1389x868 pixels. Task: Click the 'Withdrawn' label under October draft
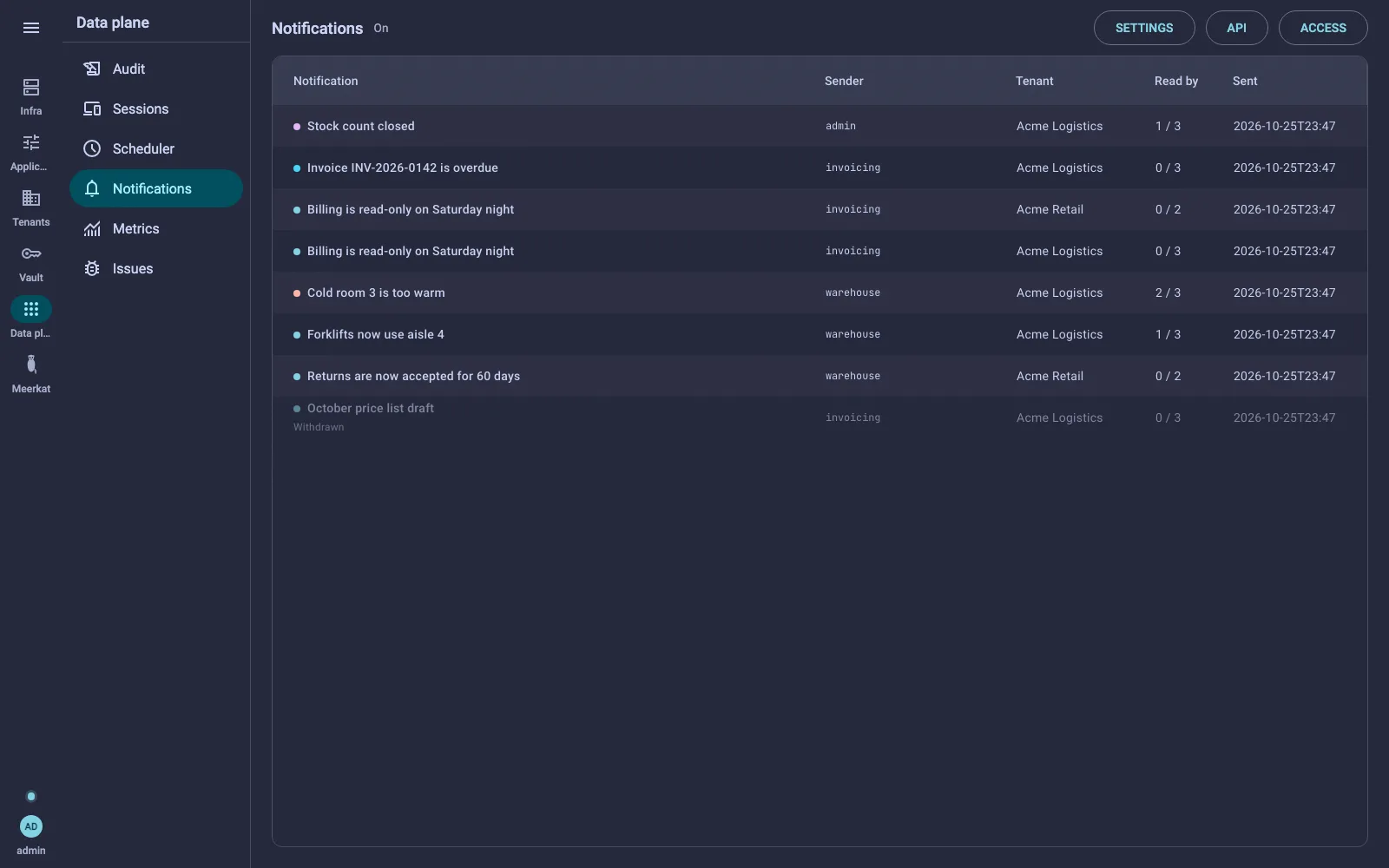[319, 427]
